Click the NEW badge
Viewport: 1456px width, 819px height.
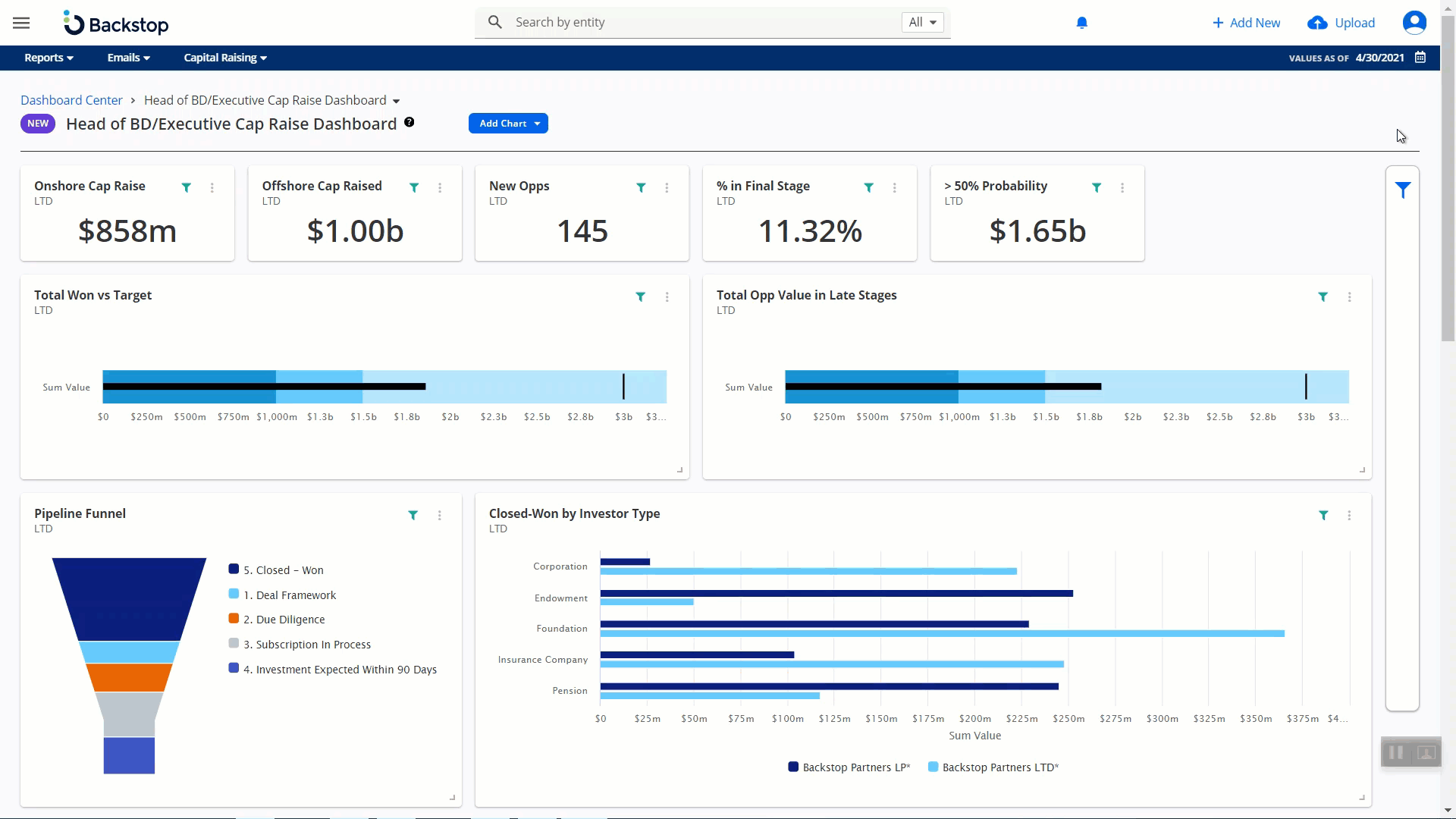(x=38, y=124)
